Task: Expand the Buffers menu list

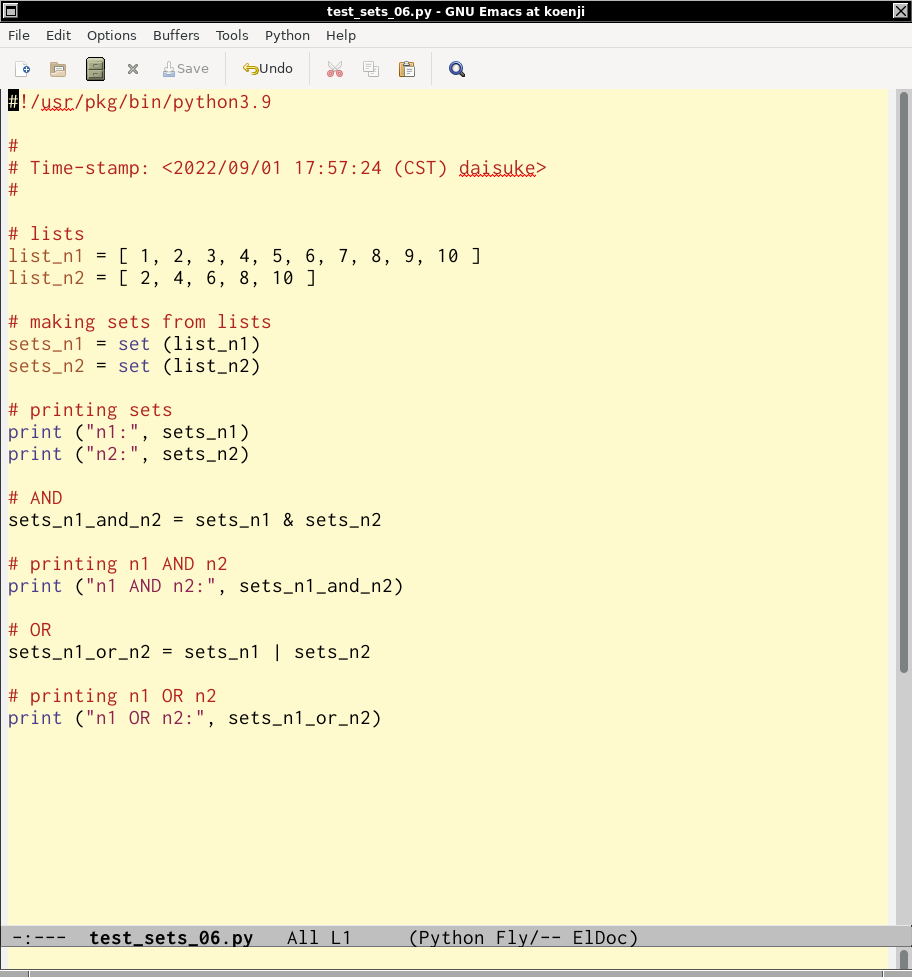Action: coord(176,35)
